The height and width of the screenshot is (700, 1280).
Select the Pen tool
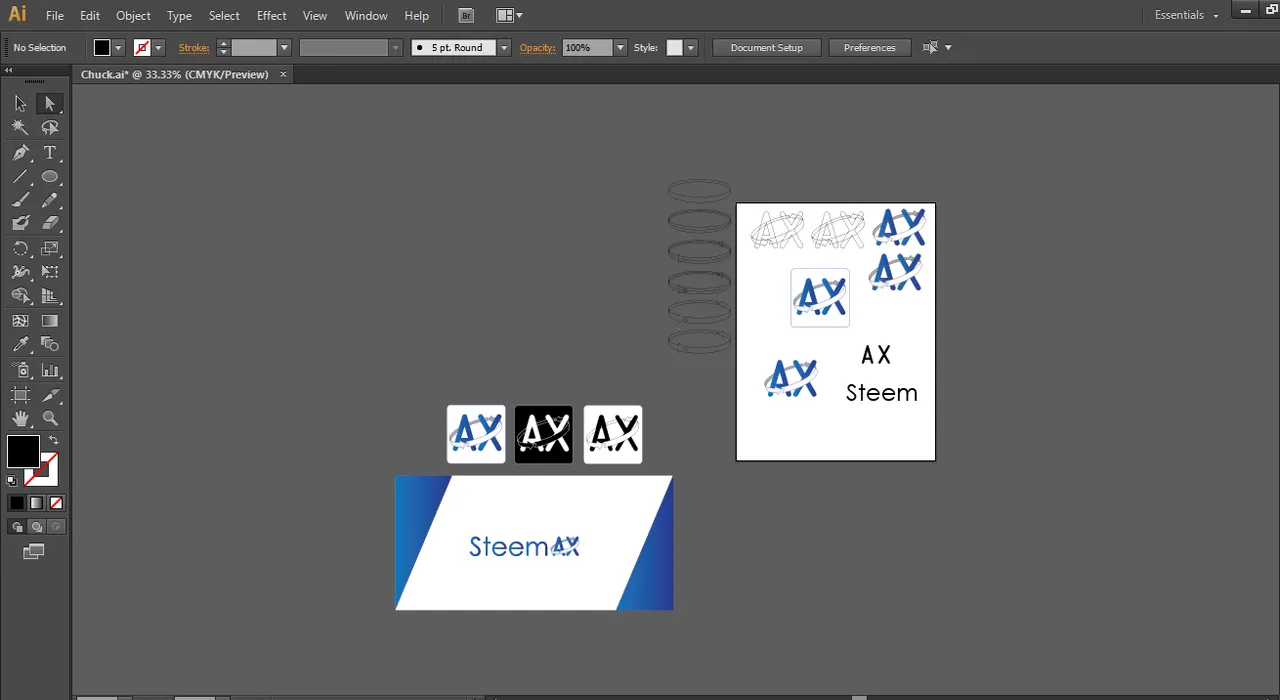click(20, 152)
